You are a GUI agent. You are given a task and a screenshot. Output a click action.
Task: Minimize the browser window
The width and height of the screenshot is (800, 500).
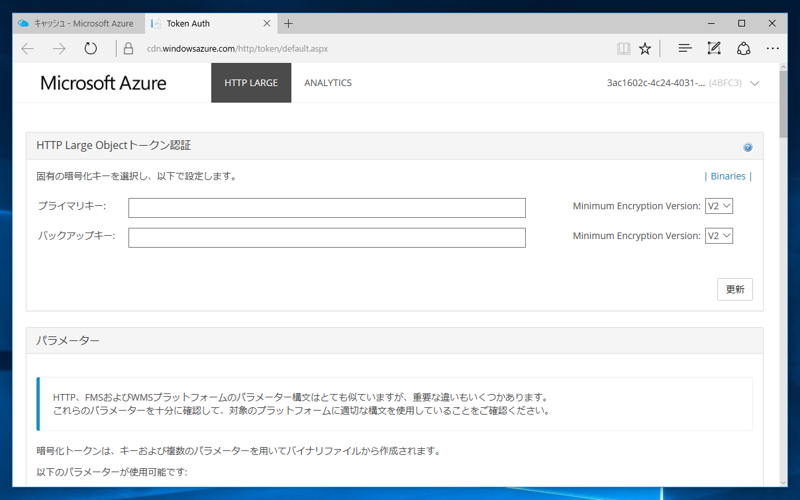pos(711,23)
